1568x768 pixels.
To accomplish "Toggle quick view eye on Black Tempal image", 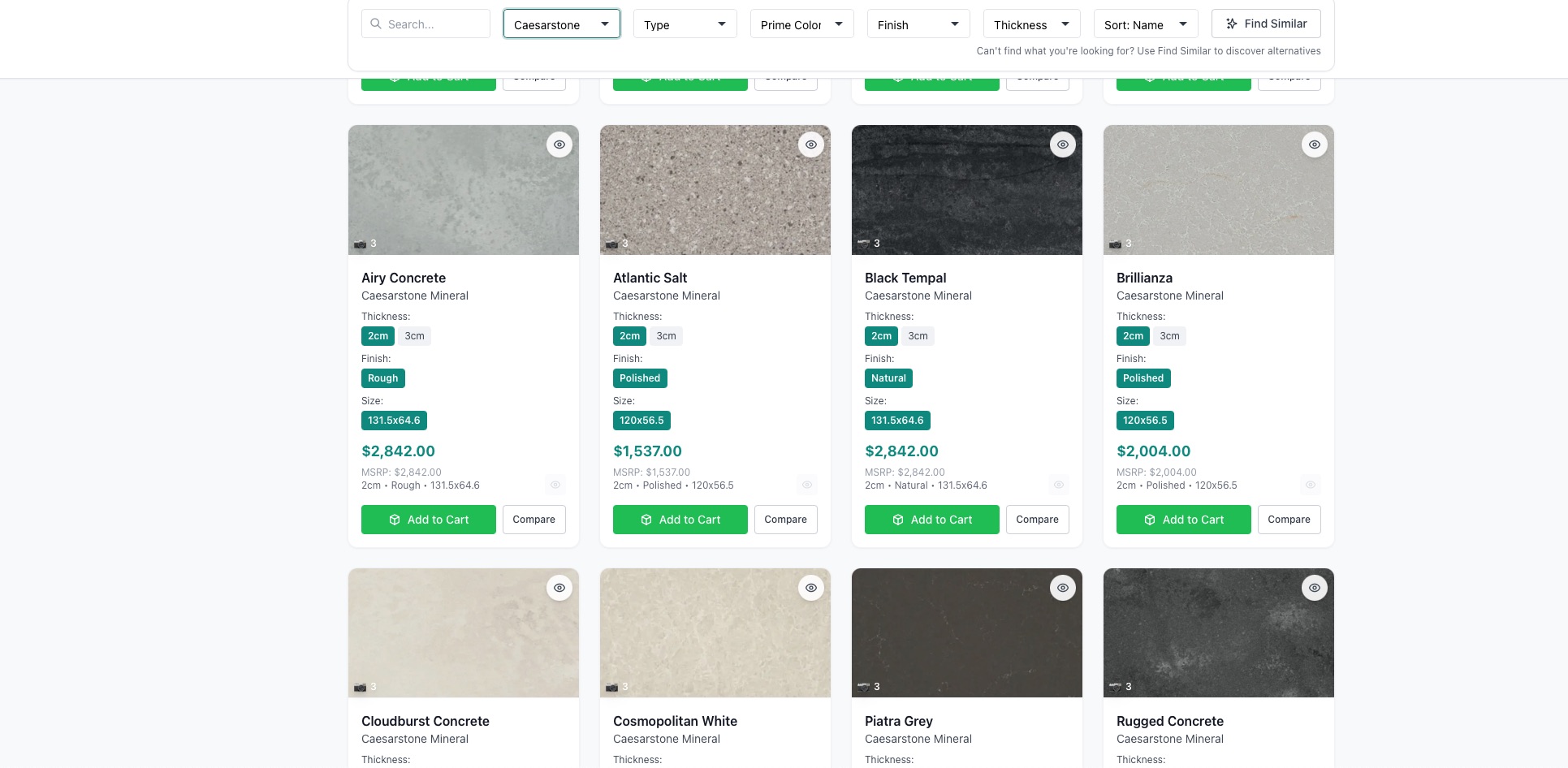I will [x=1063, y=145].
